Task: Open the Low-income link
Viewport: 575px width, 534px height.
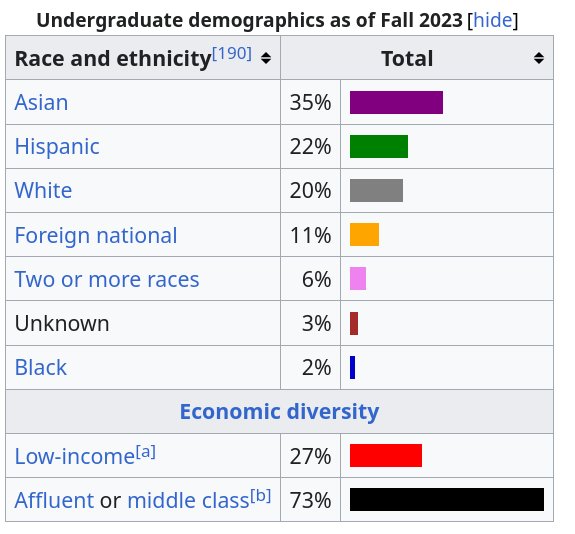Action: (75, 457)
